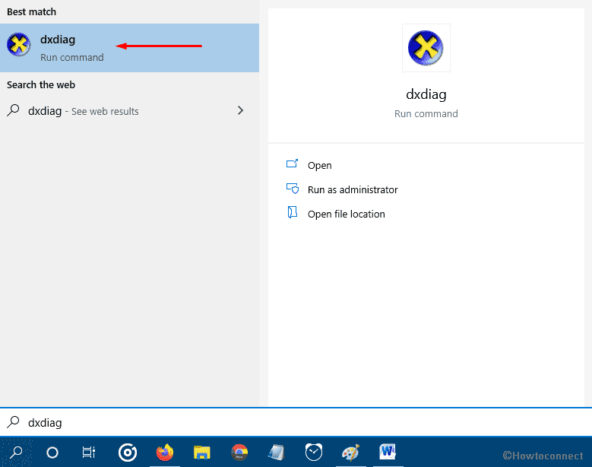Screen dimensions: 592x467
Task: Click the Open action icon
Action: (292, 163)
